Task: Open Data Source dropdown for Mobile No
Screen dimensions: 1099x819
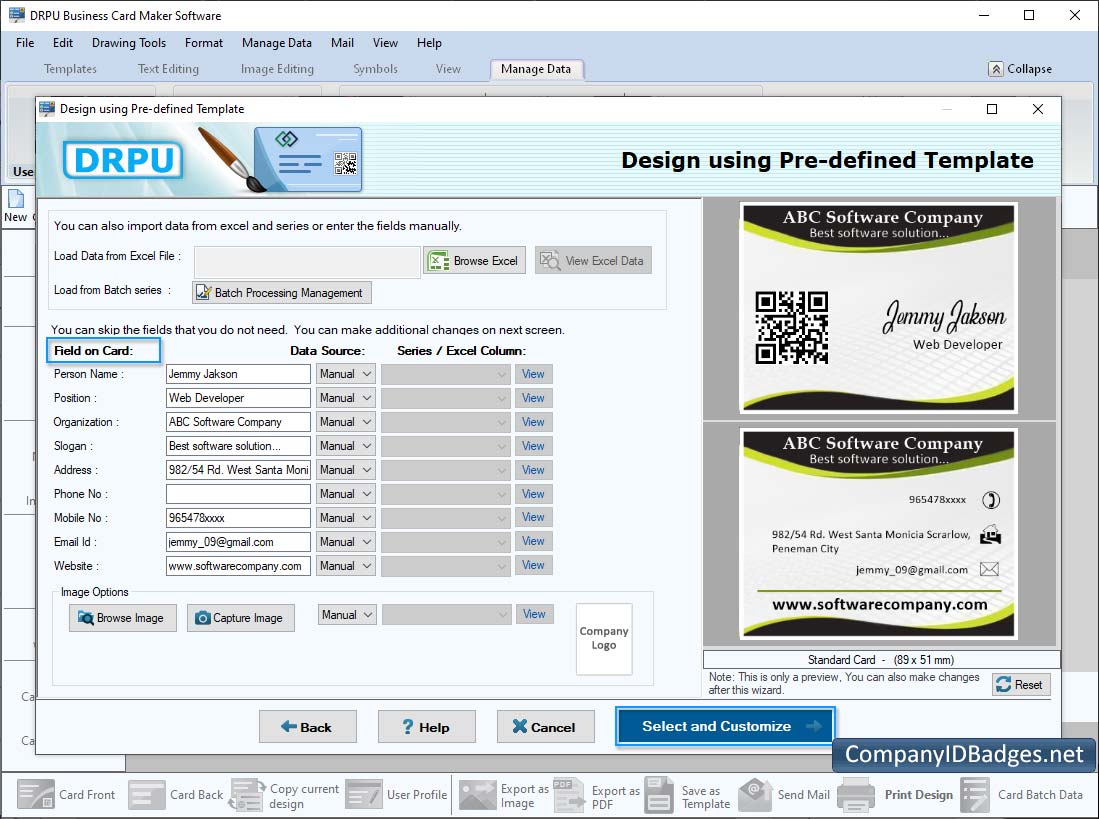Action: 346,518
